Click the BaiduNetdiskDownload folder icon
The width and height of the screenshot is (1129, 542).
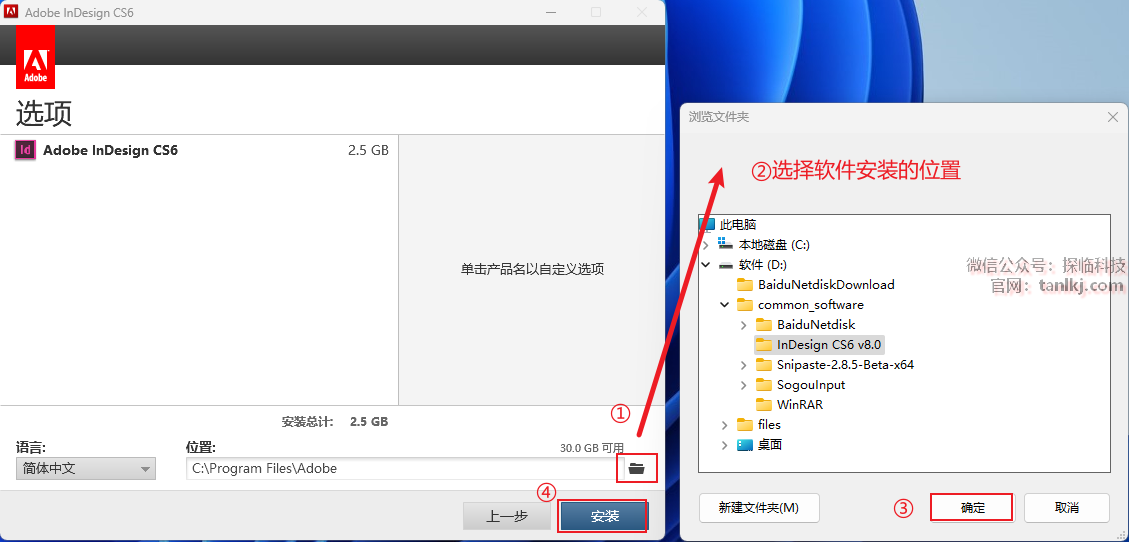tap(745, 284)
